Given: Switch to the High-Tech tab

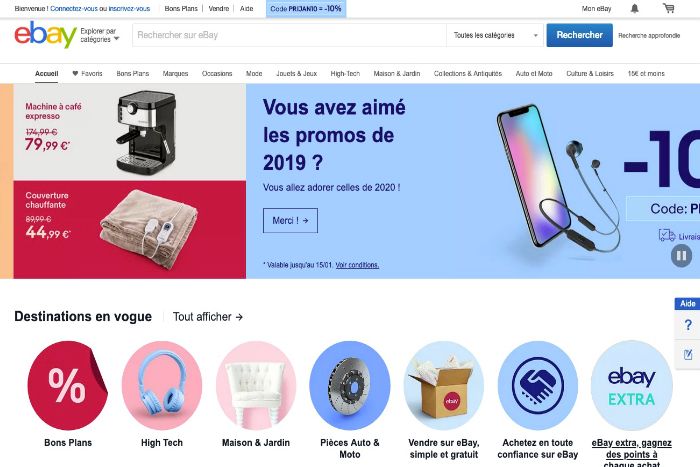Looking at the screenshot, I should [x=345, y=74].
